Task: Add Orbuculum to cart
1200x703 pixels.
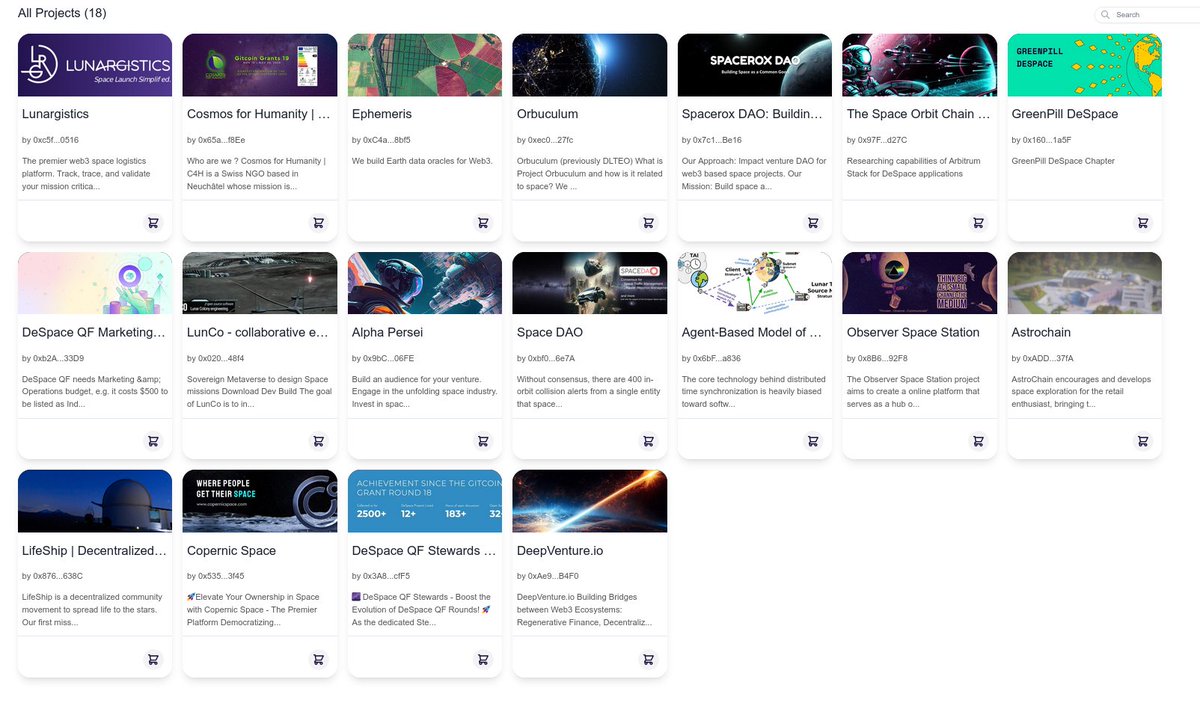Action: coord(648,222)
